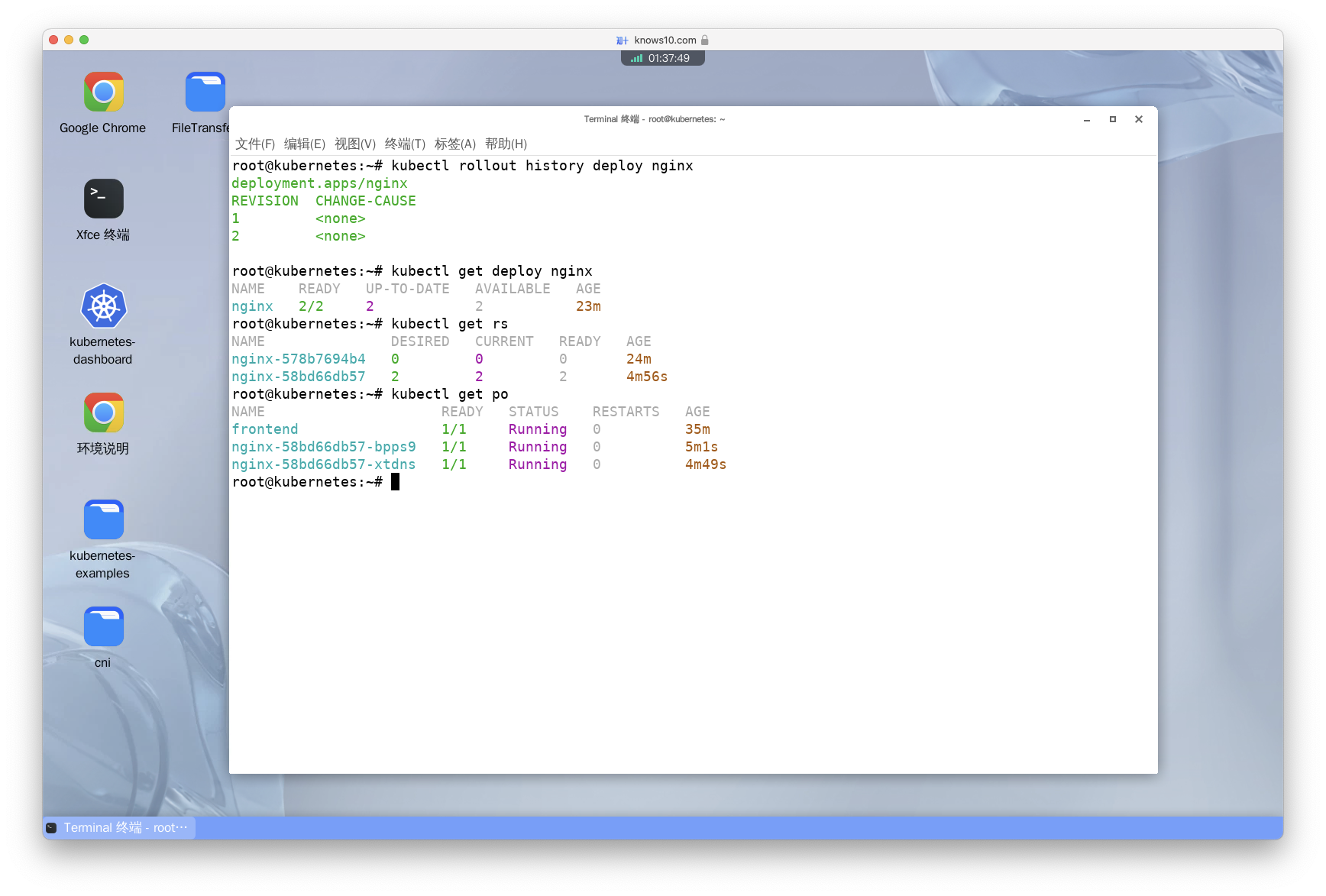1326x896 pixels.
Task: Open the FileTransfer folder icon
Action: pos(205,92)
